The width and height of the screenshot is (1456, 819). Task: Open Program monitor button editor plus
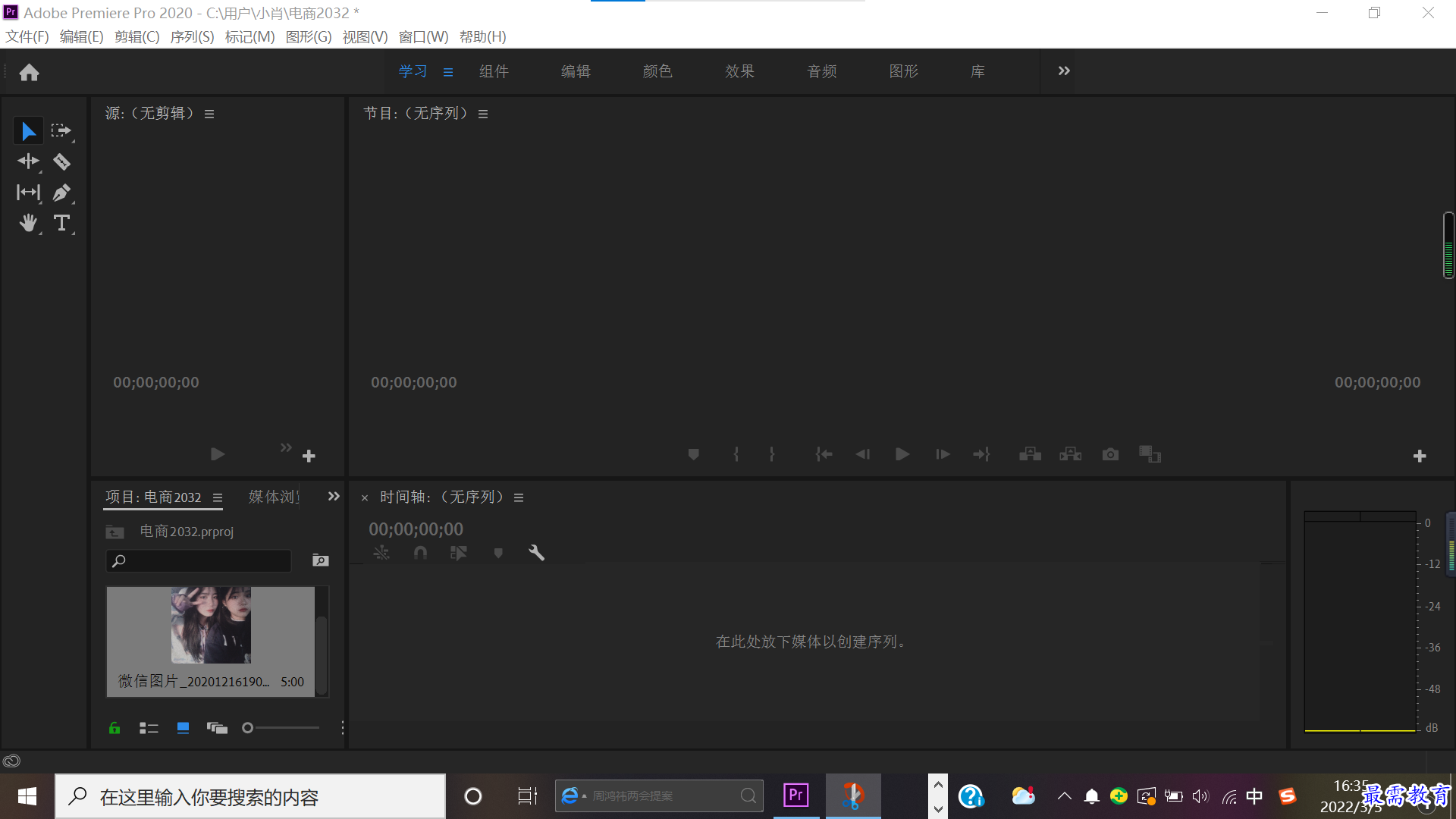[1420, 456]
